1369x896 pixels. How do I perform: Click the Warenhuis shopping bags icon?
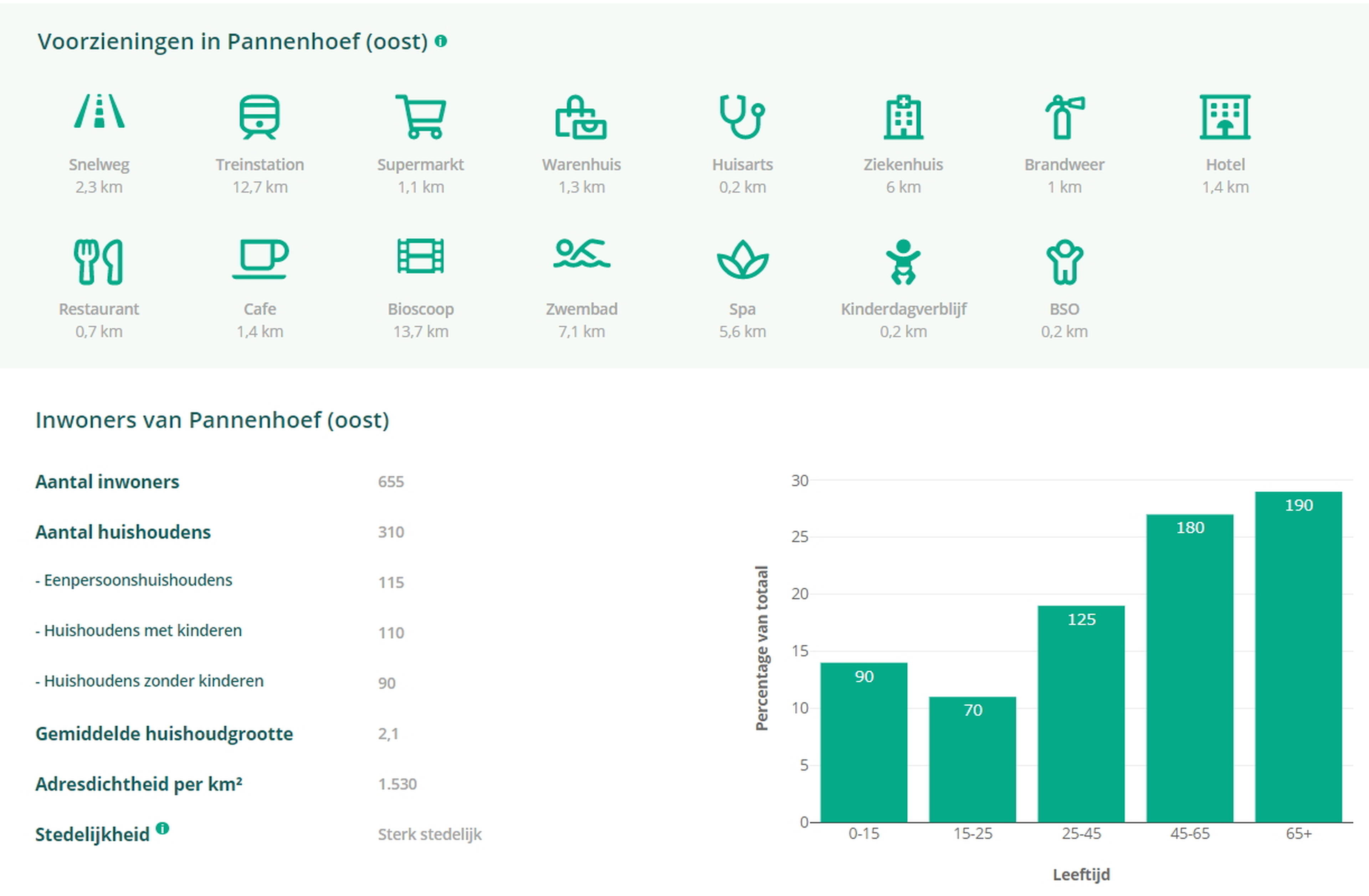click(581, 117)
